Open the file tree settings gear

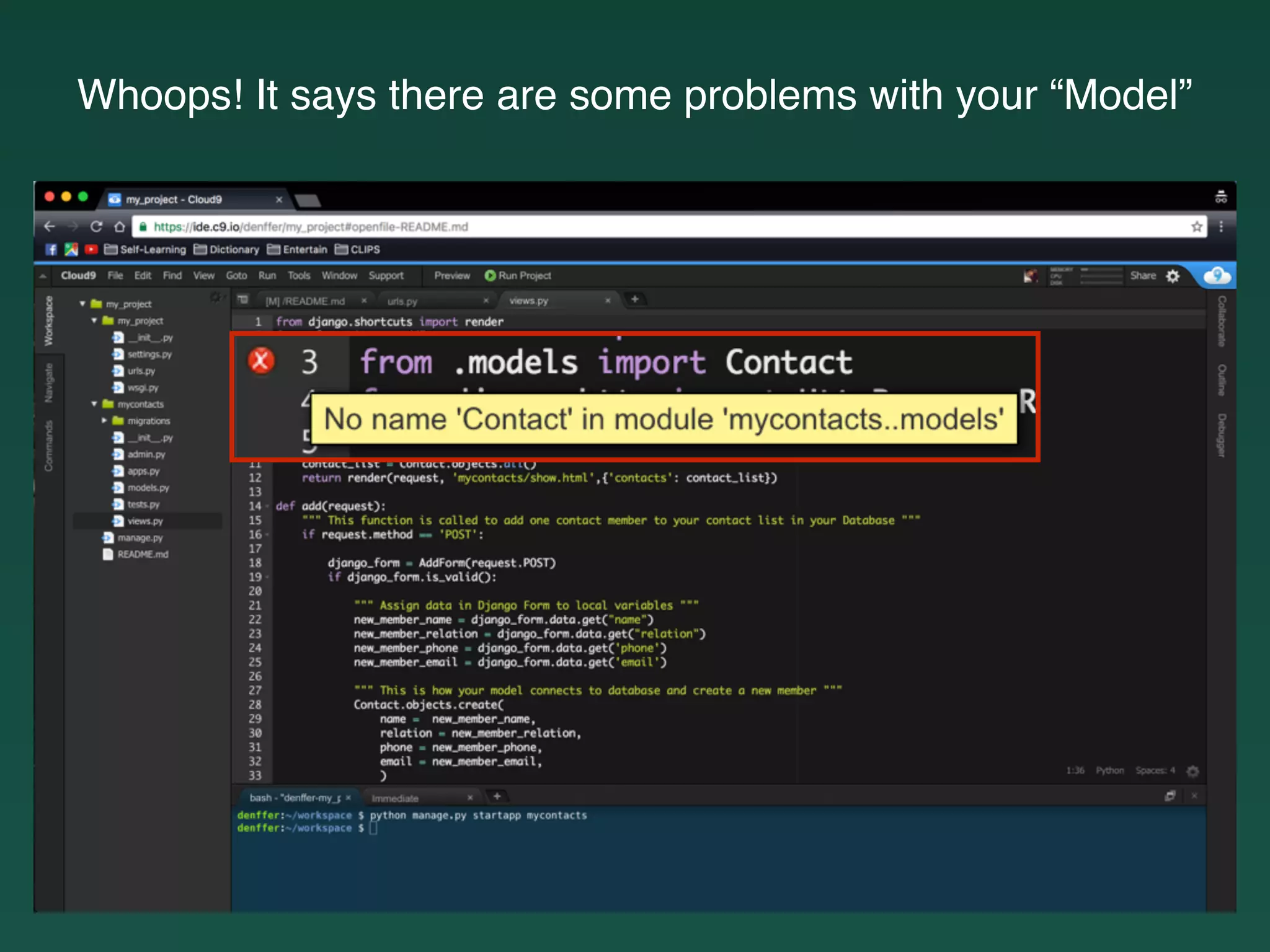215,297
